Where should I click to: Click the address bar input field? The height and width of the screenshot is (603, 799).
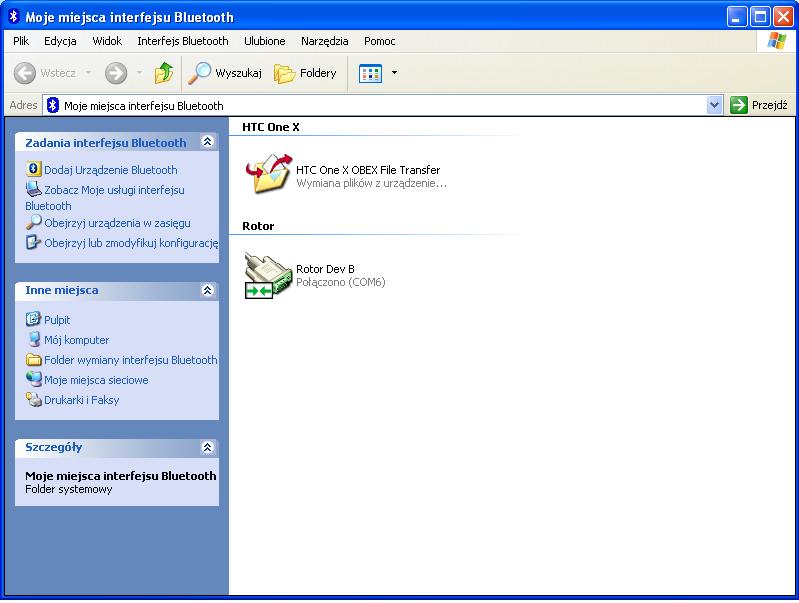tap(380, 105)
